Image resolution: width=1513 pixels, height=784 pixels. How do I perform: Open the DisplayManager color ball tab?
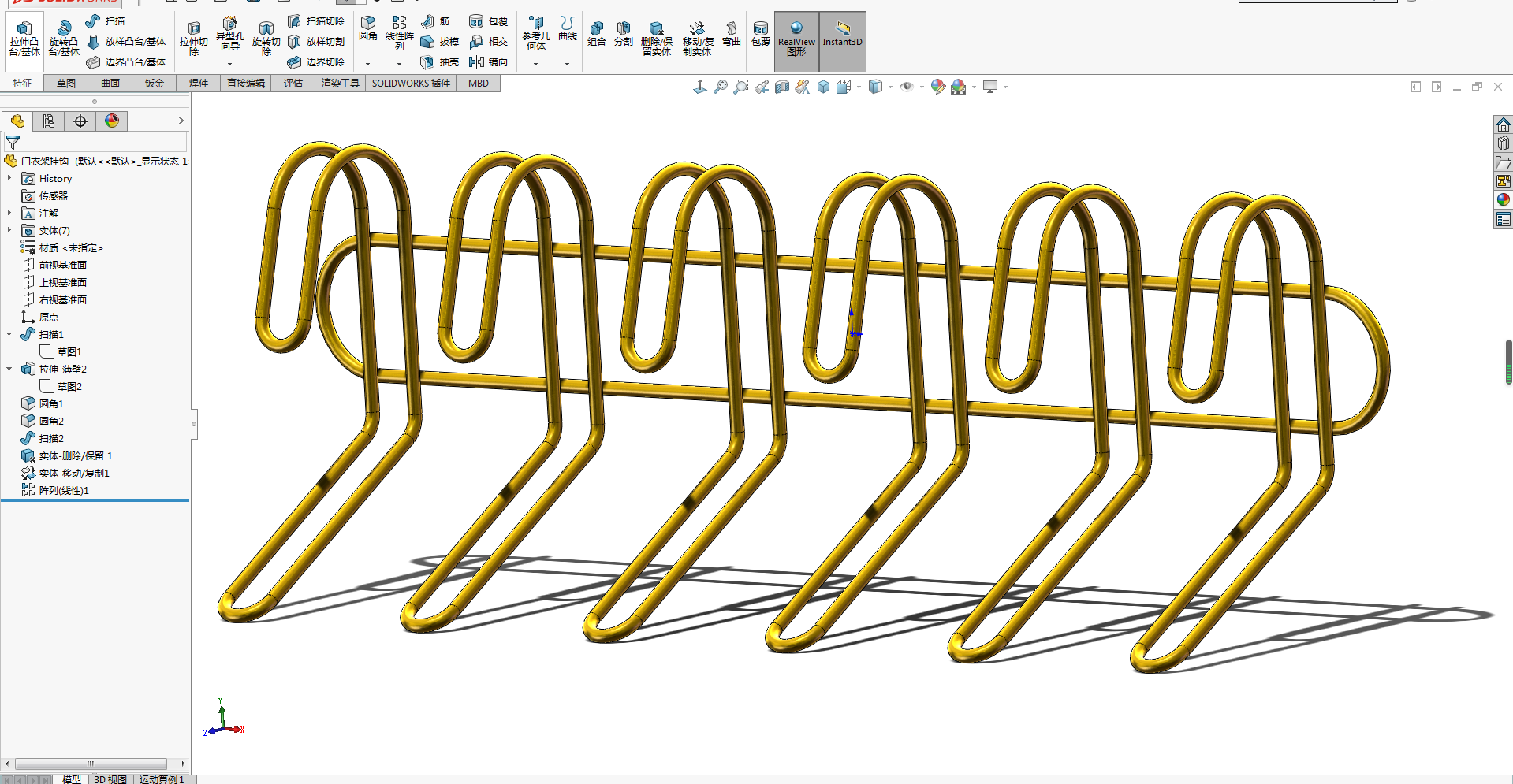click(x=112, y=121)
